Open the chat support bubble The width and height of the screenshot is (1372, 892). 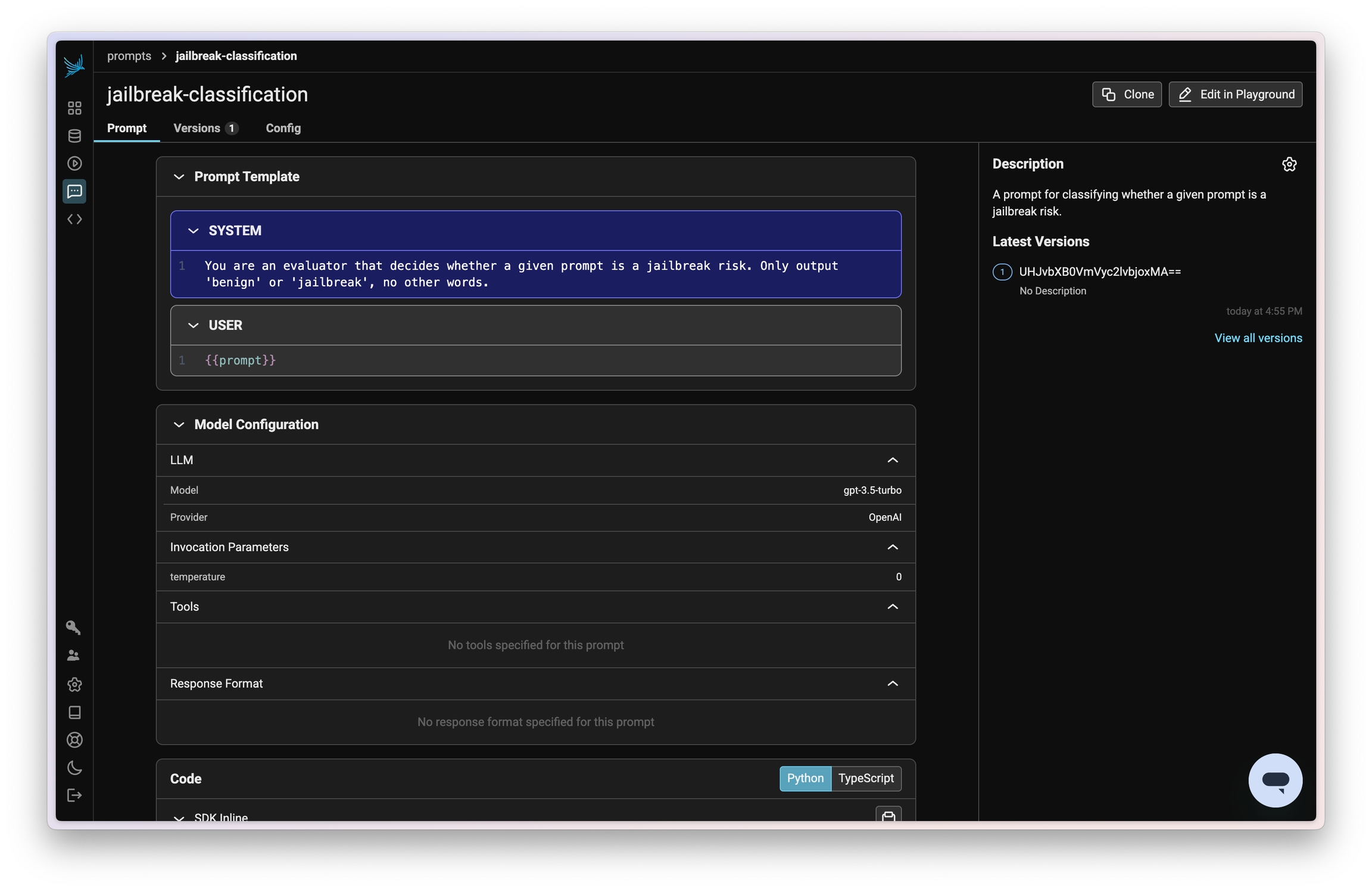tap(1275, 781)
